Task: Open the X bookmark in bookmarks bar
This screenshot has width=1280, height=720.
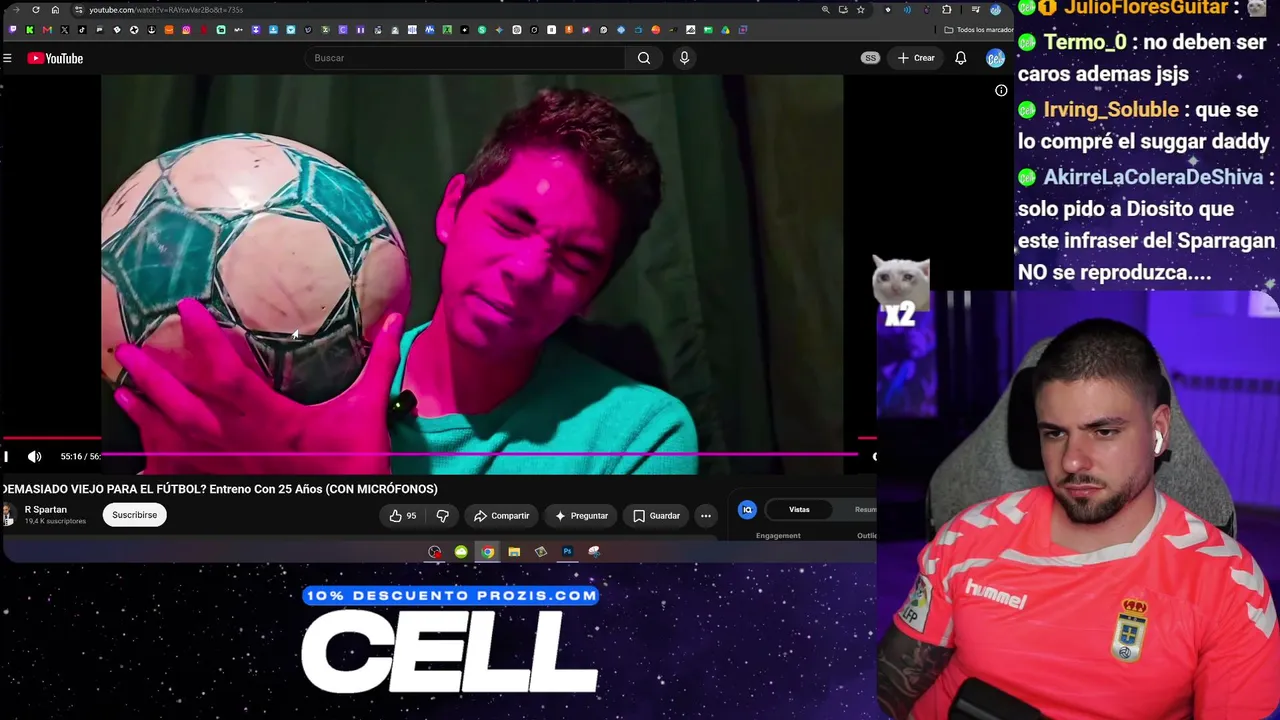Action: click(65, 30)
